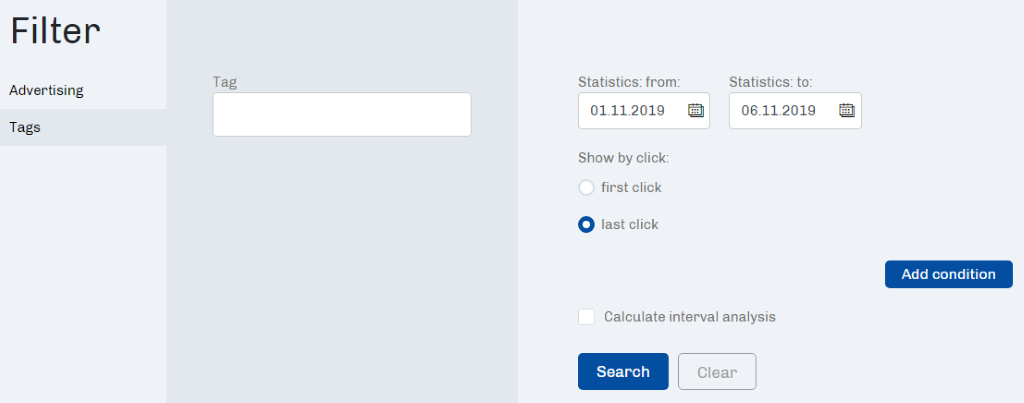1024x403 pixels.
Task: Click the 'Calculate interval analysis' label text
Action: click(690, 317)
